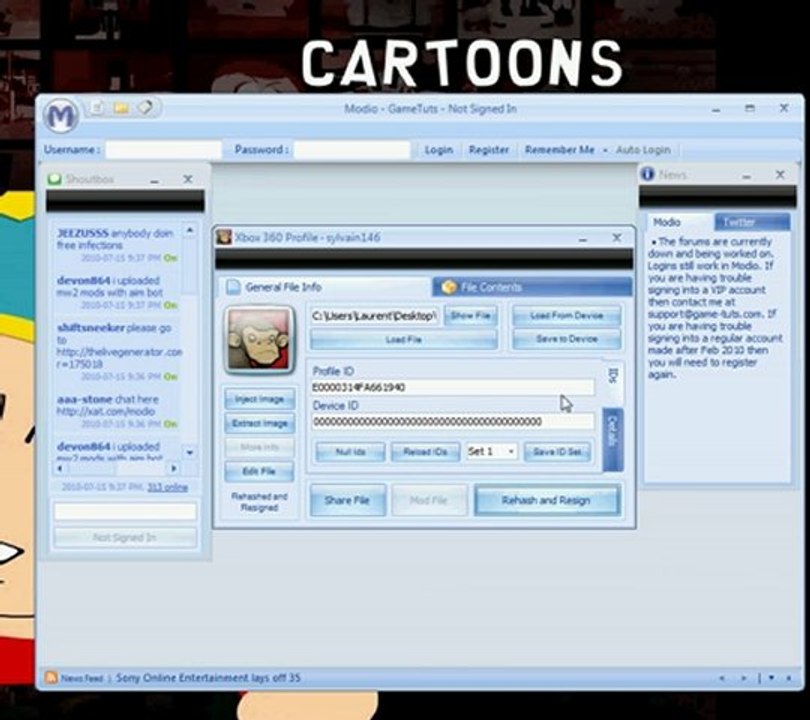Click the yellow folder quick-access icon

(x=121, y=107)
